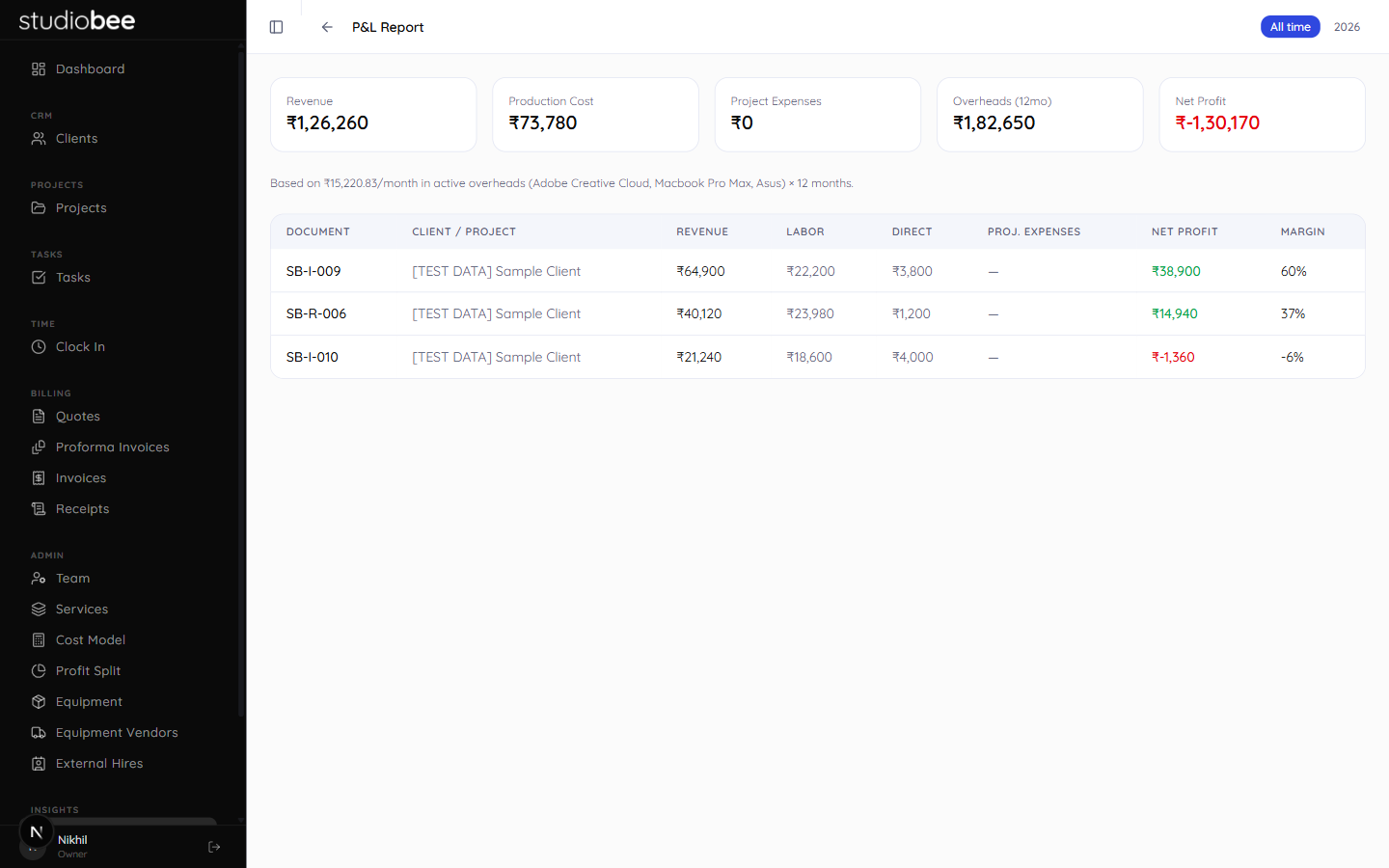
Task: Select the All time filter
Action: [x=1290, y=27]
